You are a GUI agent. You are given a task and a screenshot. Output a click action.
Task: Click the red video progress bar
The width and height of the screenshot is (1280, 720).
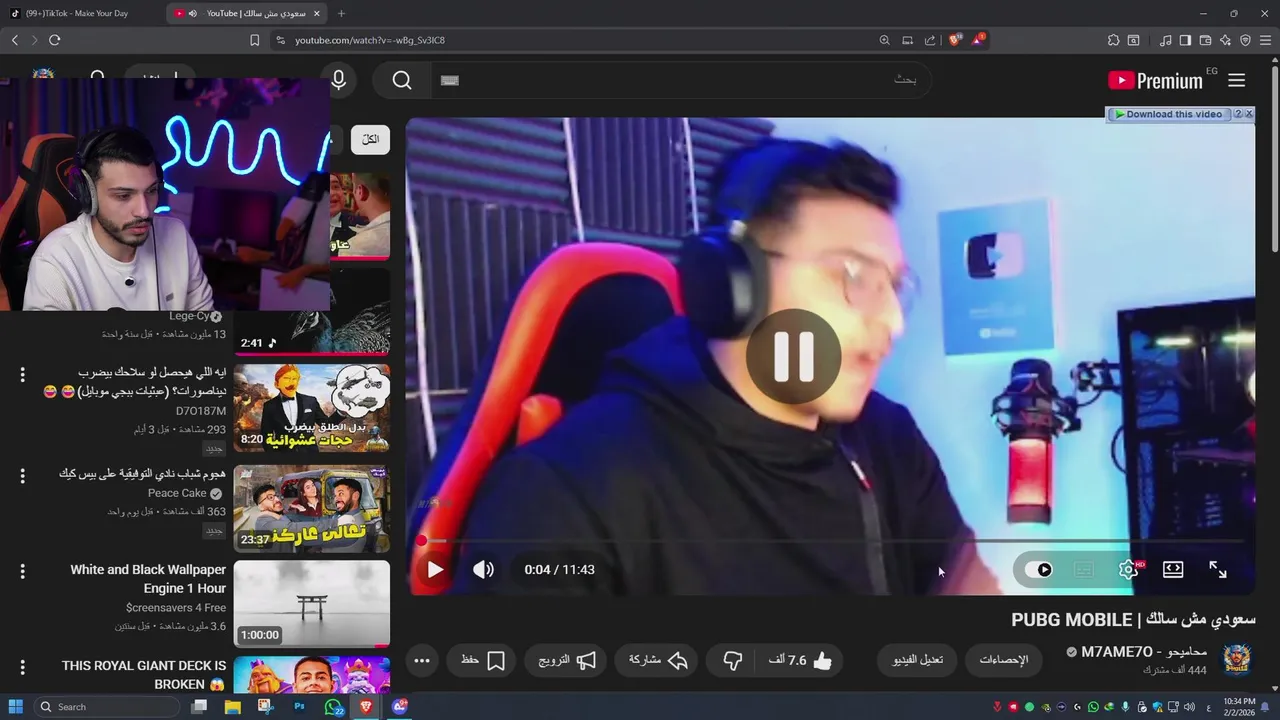[x=832, y=541]
